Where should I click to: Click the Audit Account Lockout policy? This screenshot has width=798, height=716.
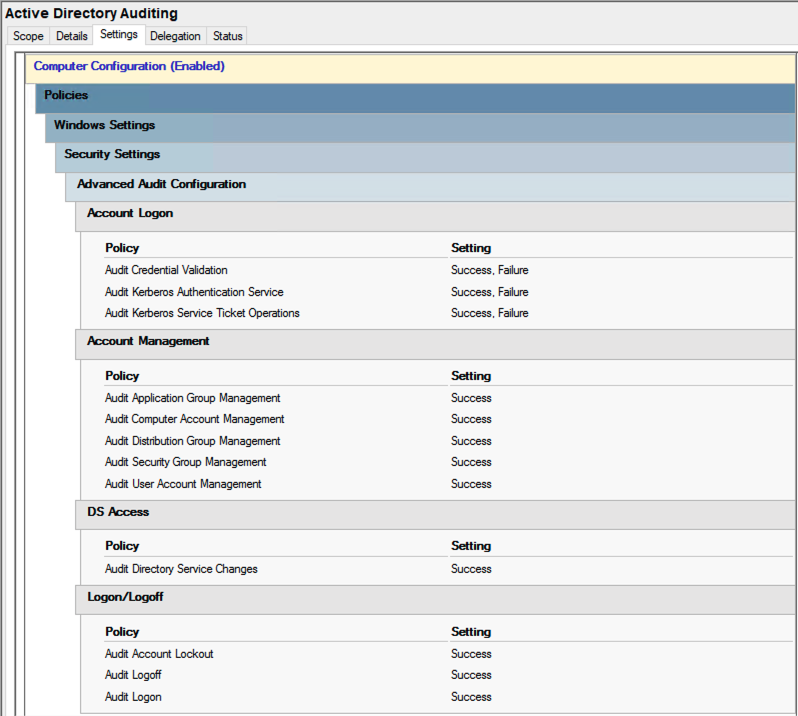(x=159, y=654)
